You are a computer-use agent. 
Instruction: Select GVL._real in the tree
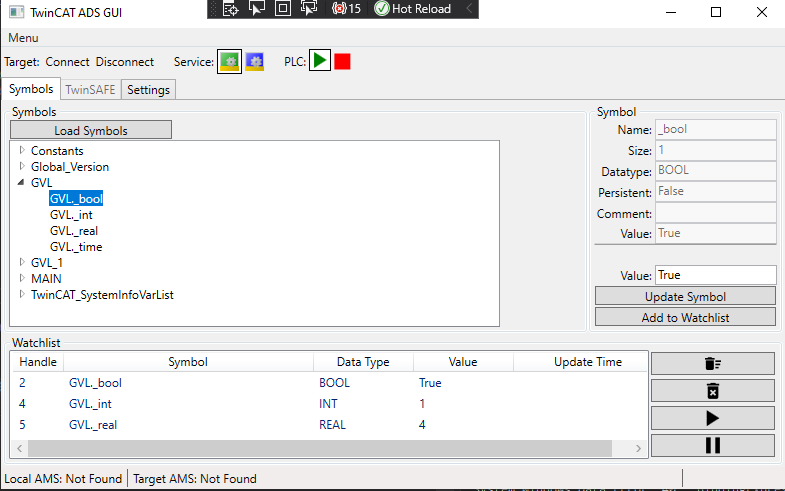tap(74, 231)
